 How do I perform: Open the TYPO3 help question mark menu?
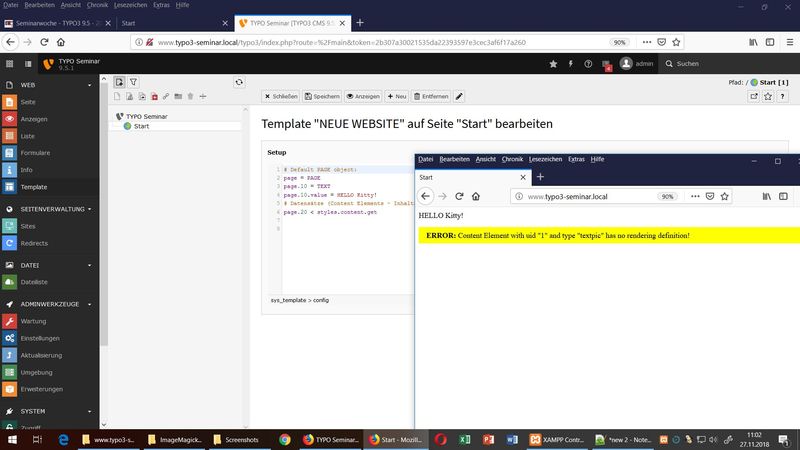tap(588, 64)
